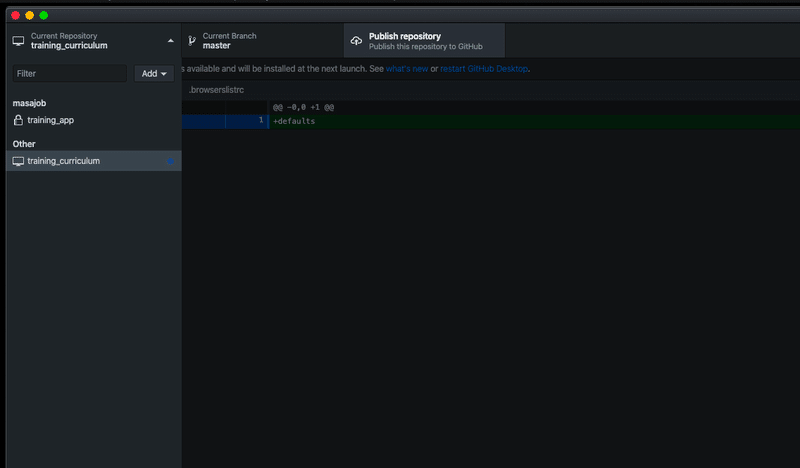Publish repository to GitHub
This screenshot has height=468, width=800.
coord(424,41)
